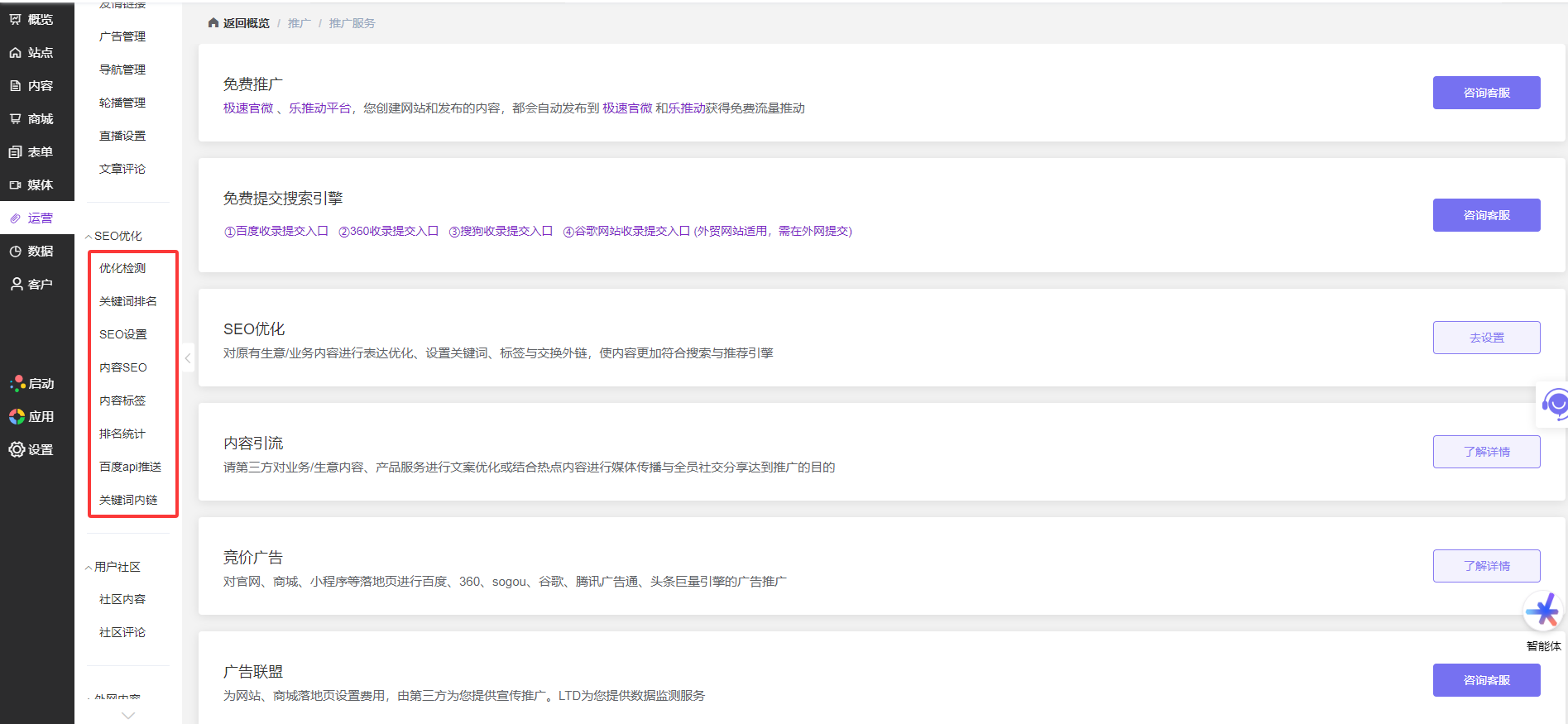Open 导航管理 in the submenu

122,70
